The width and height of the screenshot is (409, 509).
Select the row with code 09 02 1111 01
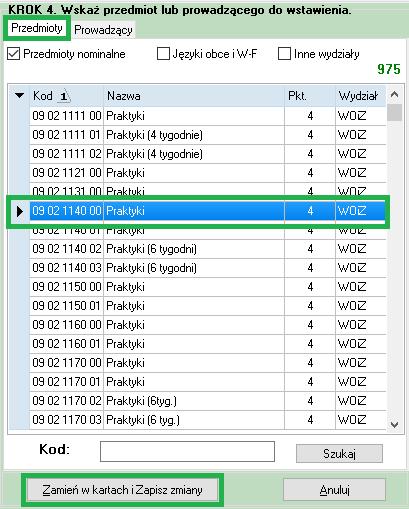point(208,135)
